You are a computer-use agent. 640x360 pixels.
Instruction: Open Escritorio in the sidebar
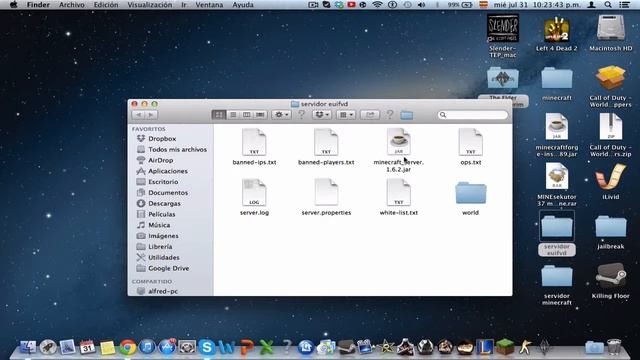point(163,182)
